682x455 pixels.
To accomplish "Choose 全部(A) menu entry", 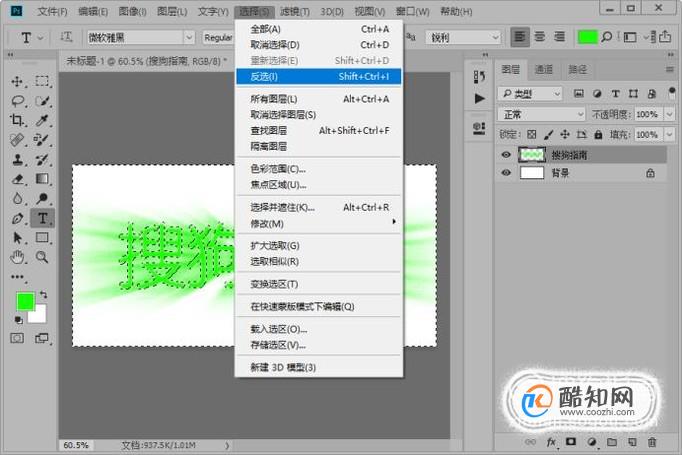I will click(318, 29).
